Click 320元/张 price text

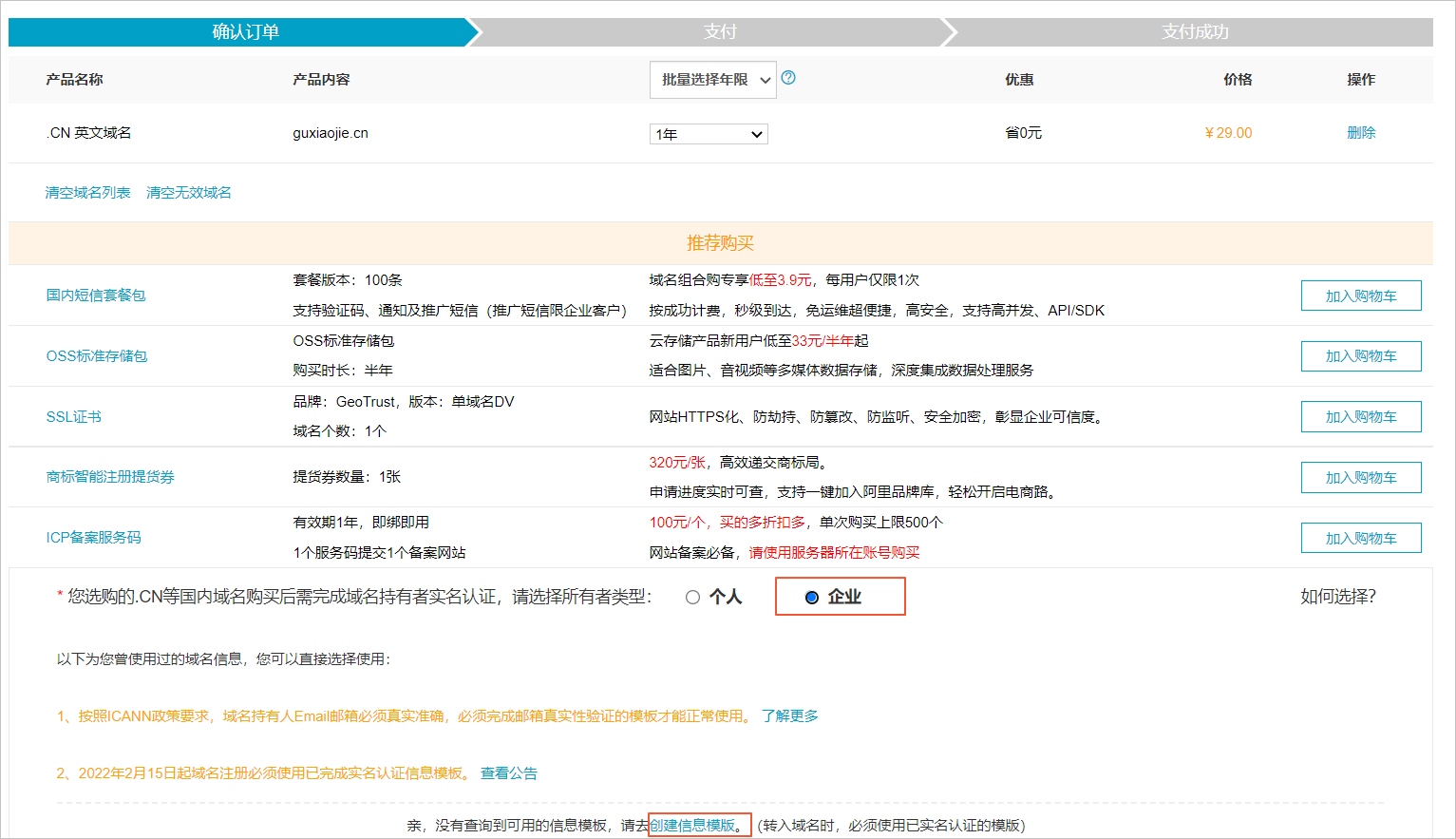click(x=677, y=463)
